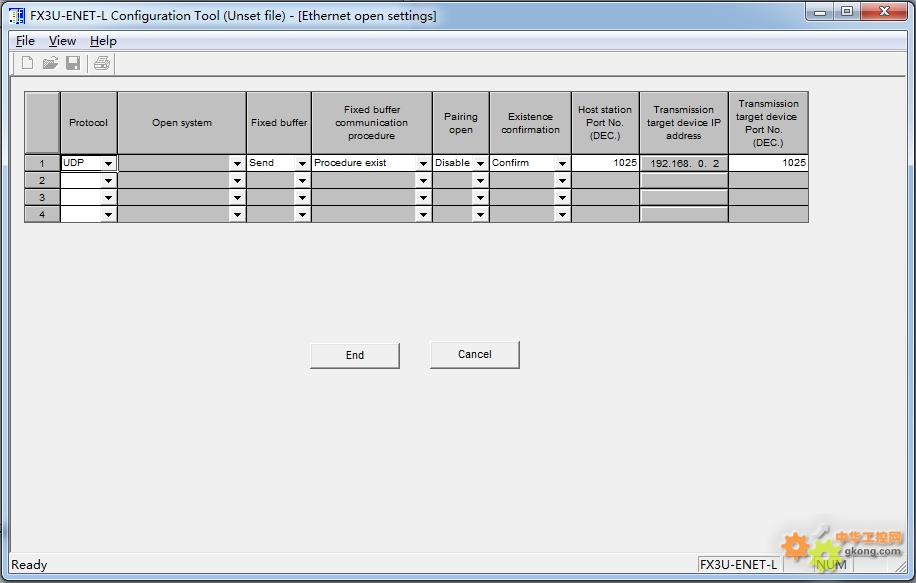Click the Ready status bar text
The width and height of the screenshot is (916, 583).
coord(29,565)
